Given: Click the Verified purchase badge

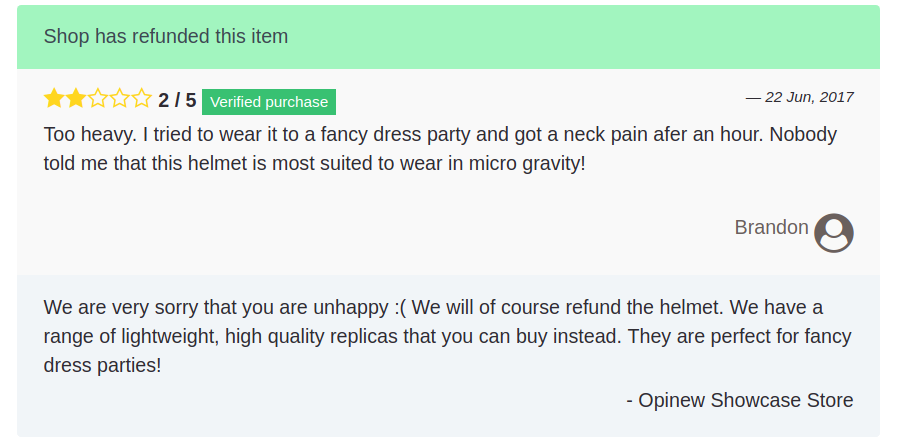Looking at the screenshot, I should pyautogui.click(x=269, y=102).
